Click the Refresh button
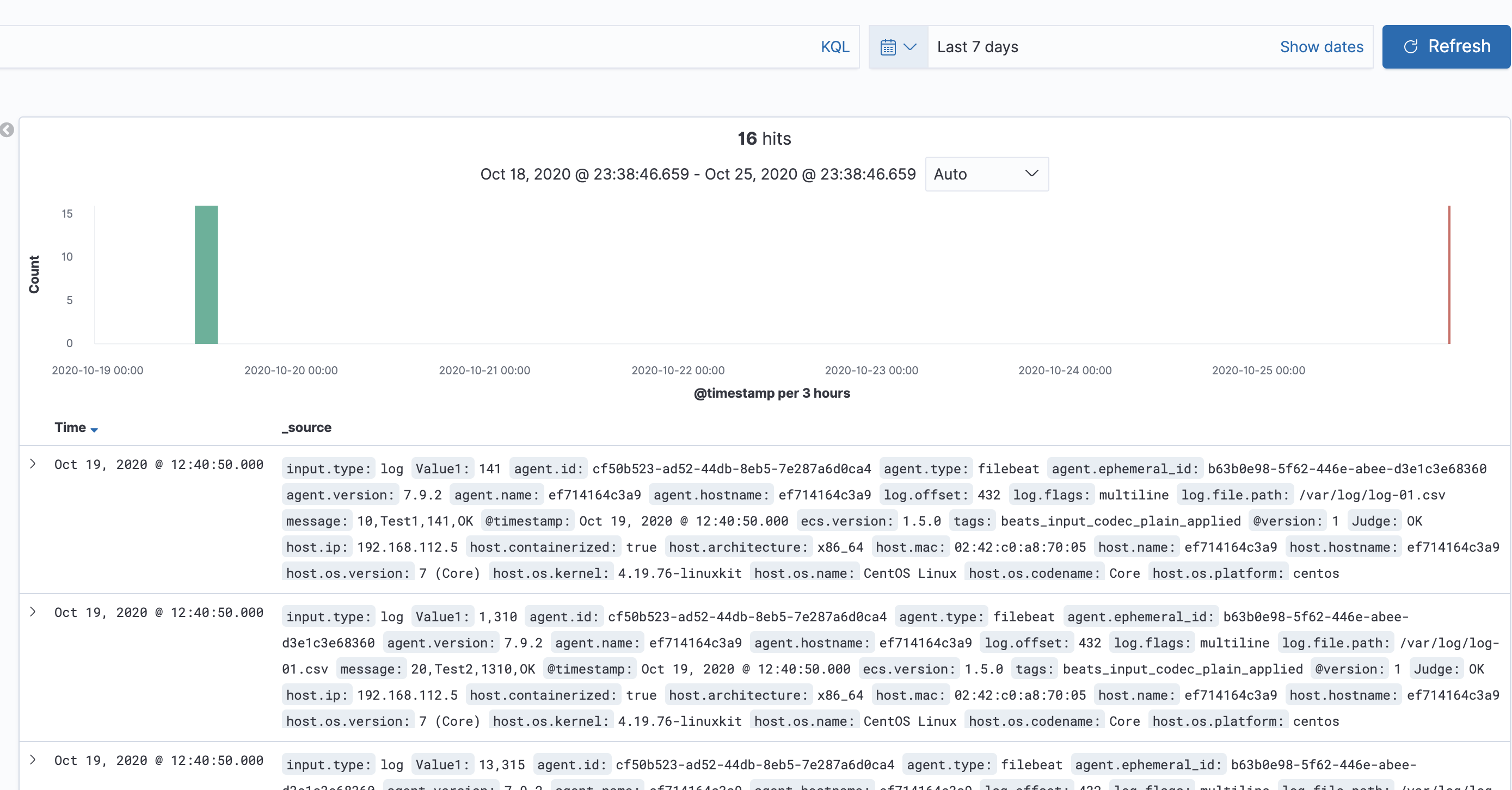Image resolution: width=1512 pixels, height=790 pixels. (1445, 47)
